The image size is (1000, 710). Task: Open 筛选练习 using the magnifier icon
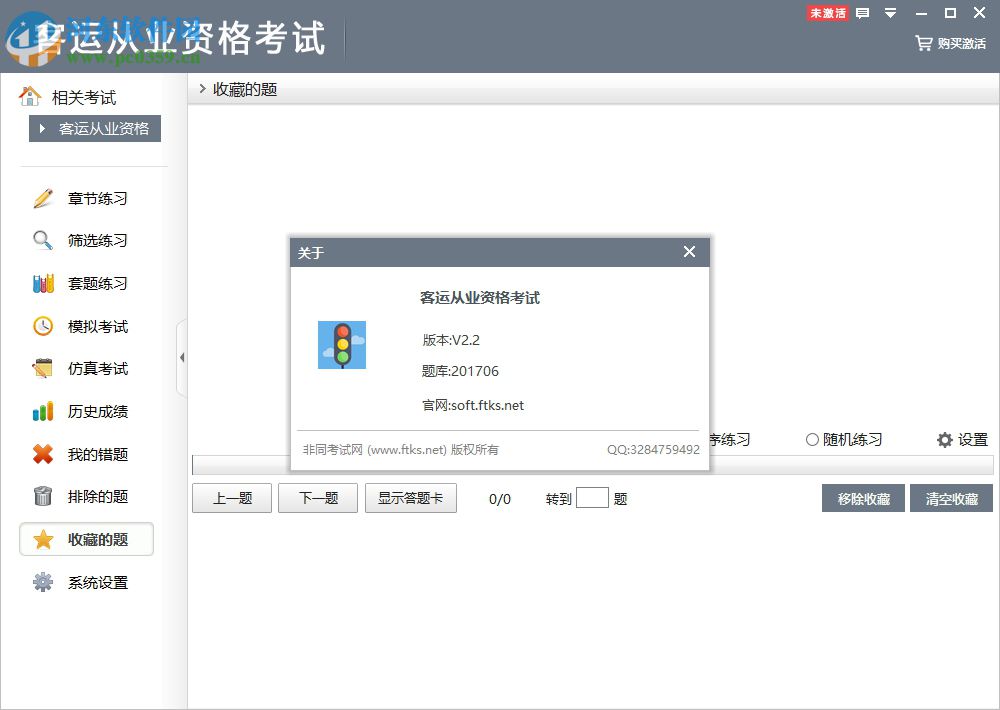(x=40, y=240)
